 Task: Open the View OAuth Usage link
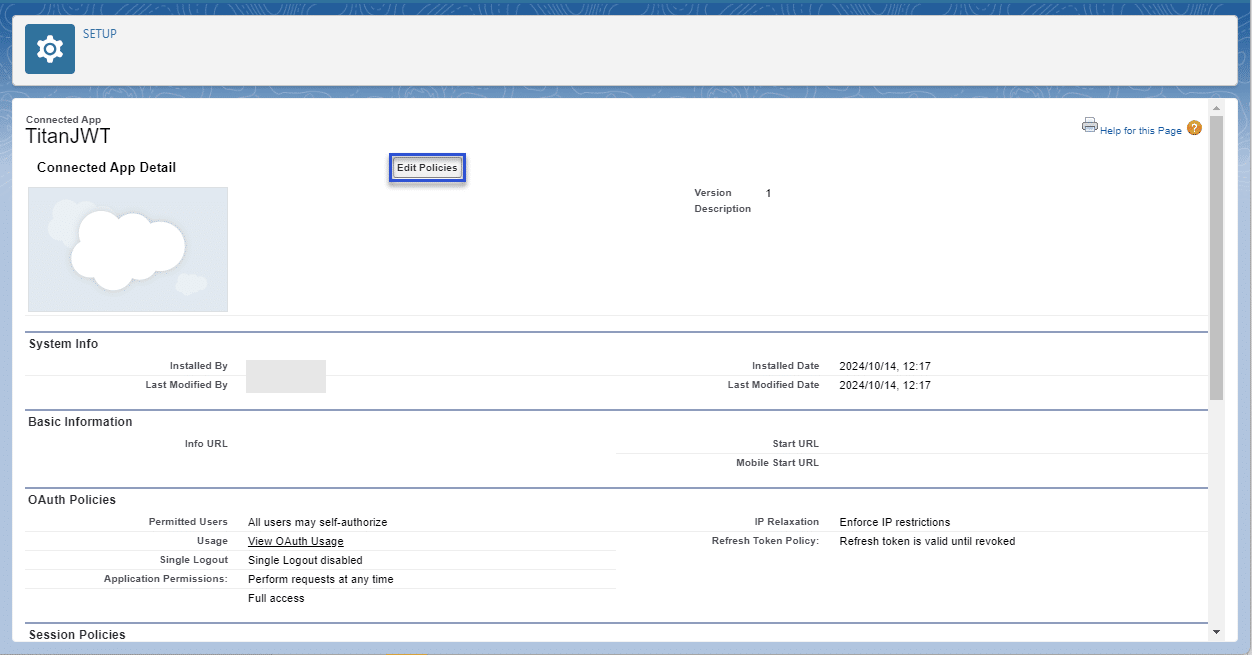click(295, 541)
